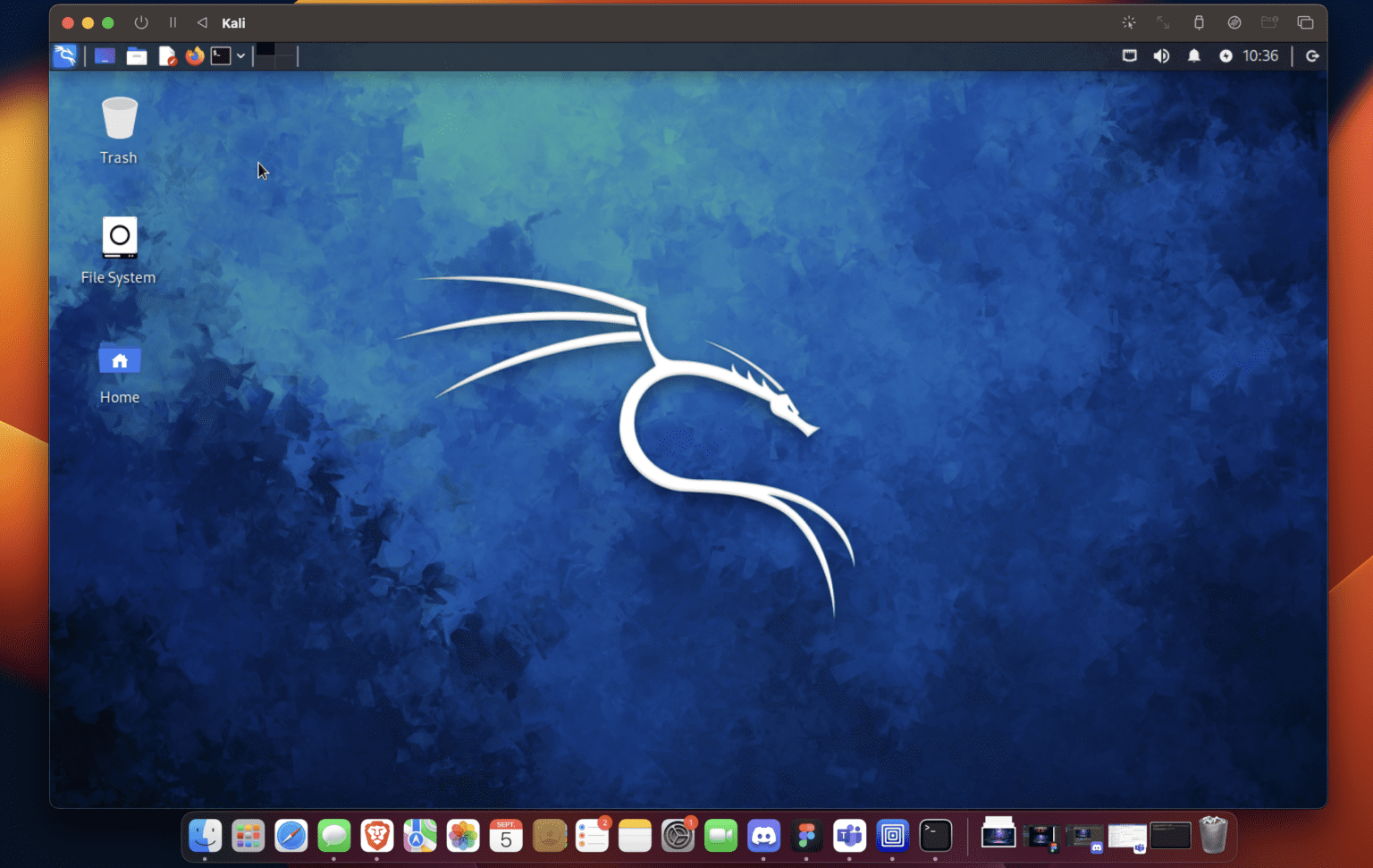Click the power manager indicator
Viewport: 1373px width, 868px height.
pyautogui.click(x=1226, y=55)
